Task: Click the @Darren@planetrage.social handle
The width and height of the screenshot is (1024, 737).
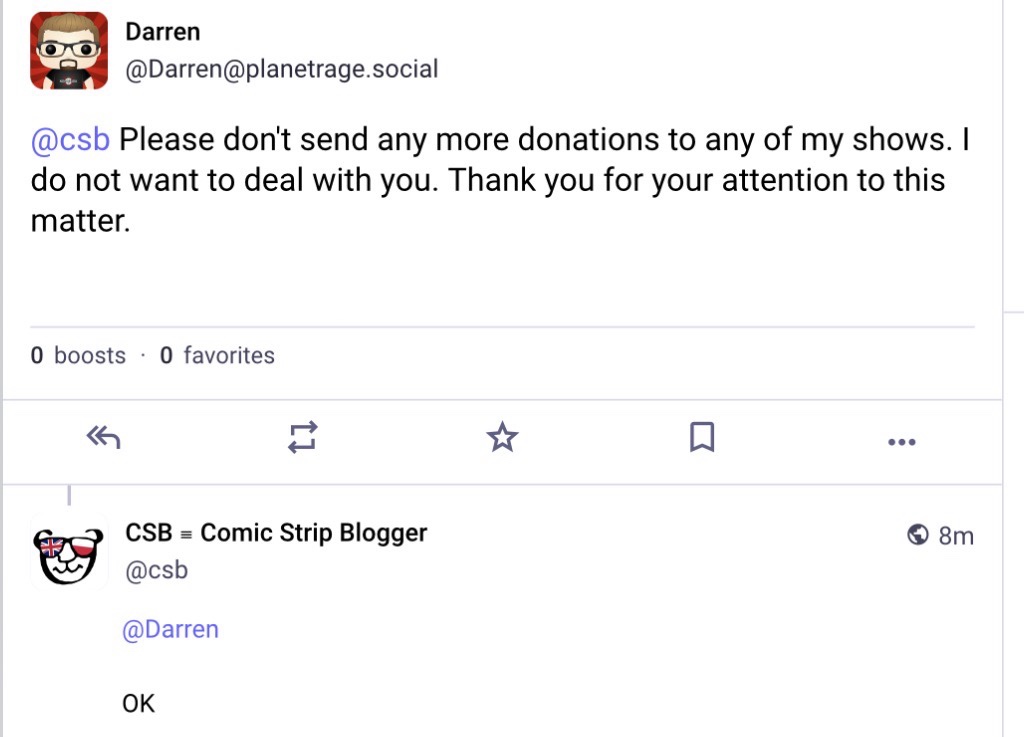Action: 281,69
